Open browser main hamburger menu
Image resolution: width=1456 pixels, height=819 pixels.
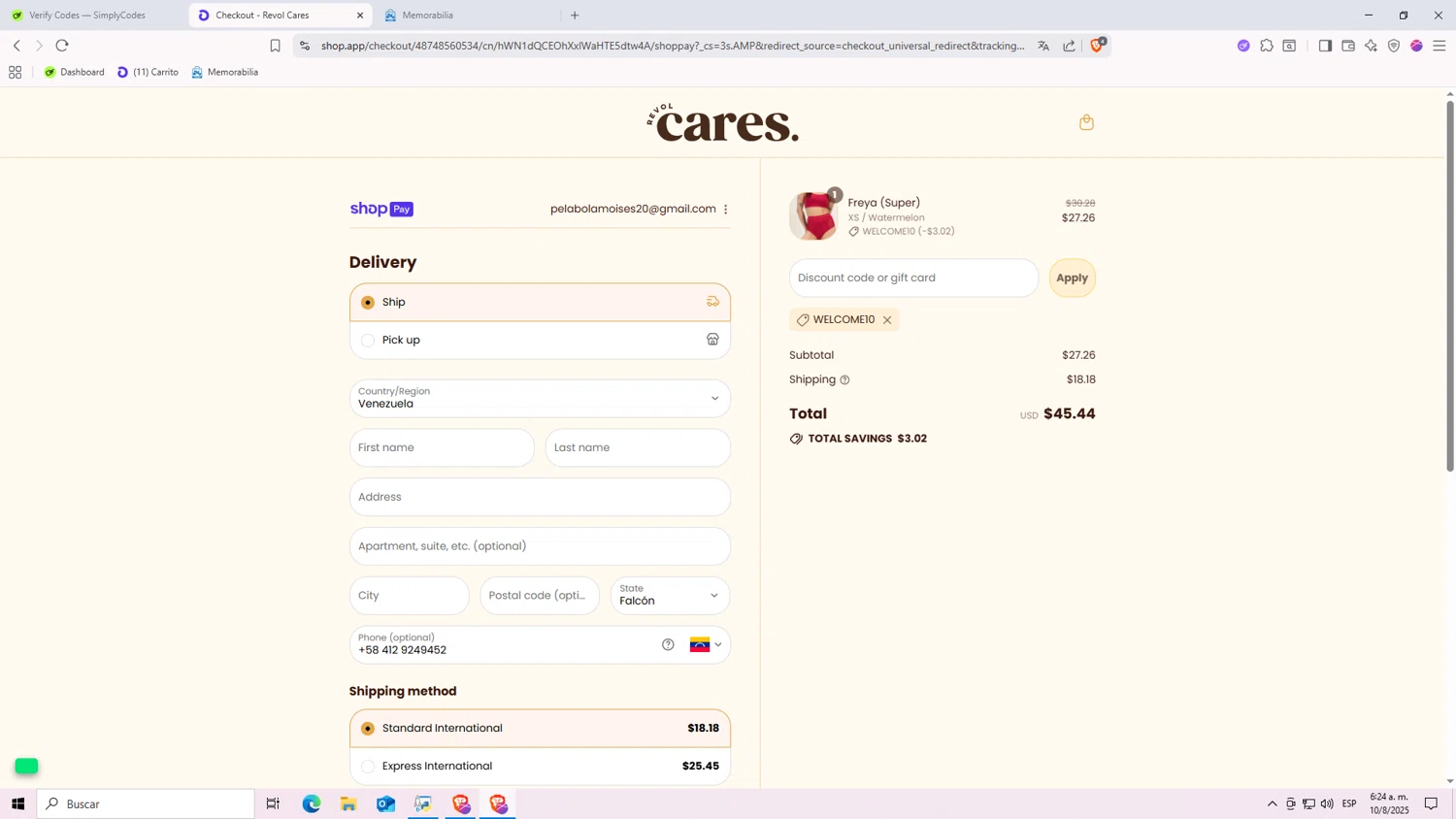coord(1439,46)
